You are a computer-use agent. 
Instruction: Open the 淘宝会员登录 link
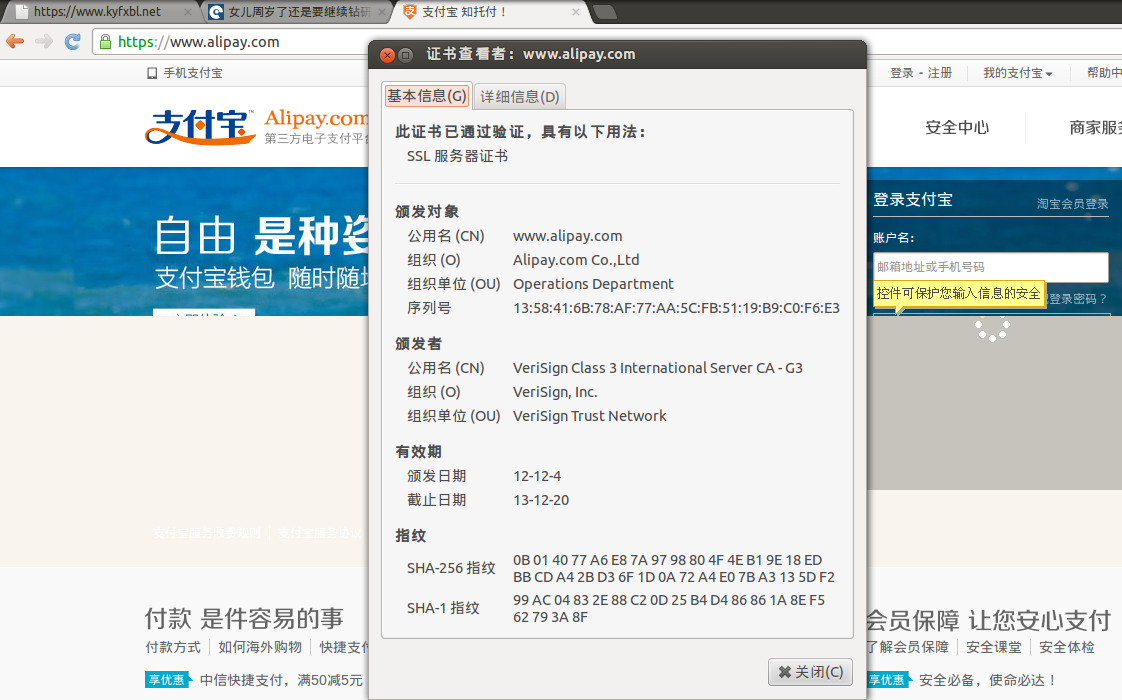[1072, 204]
